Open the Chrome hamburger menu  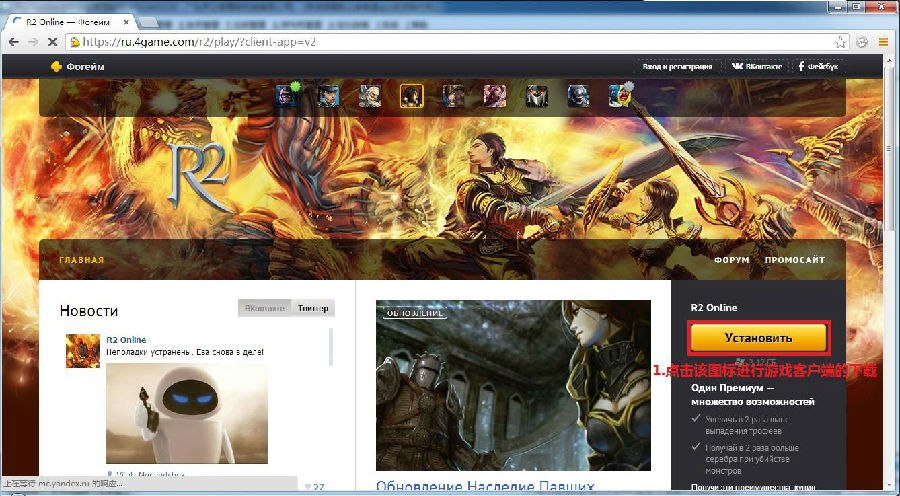tap(884, 42)
